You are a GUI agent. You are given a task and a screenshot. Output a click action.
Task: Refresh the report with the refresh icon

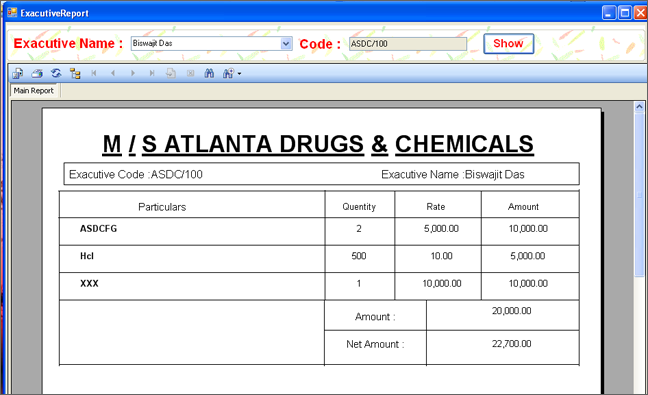56,74
